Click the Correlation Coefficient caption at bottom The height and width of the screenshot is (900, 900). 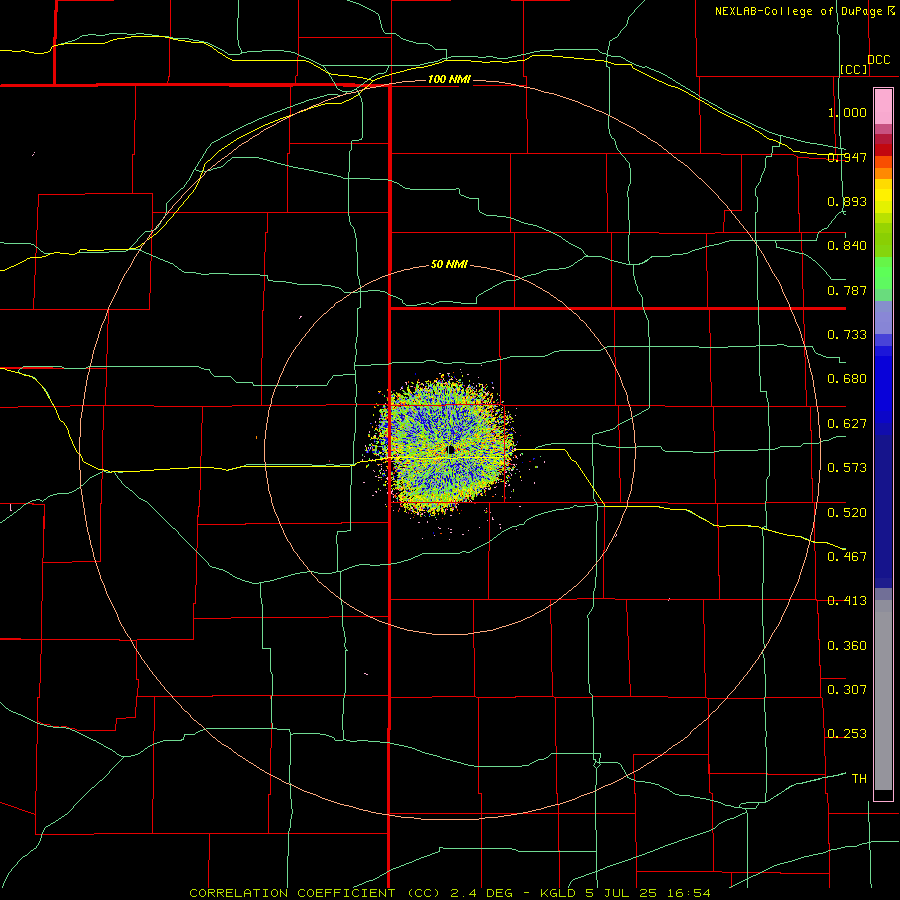coord(450,893)
